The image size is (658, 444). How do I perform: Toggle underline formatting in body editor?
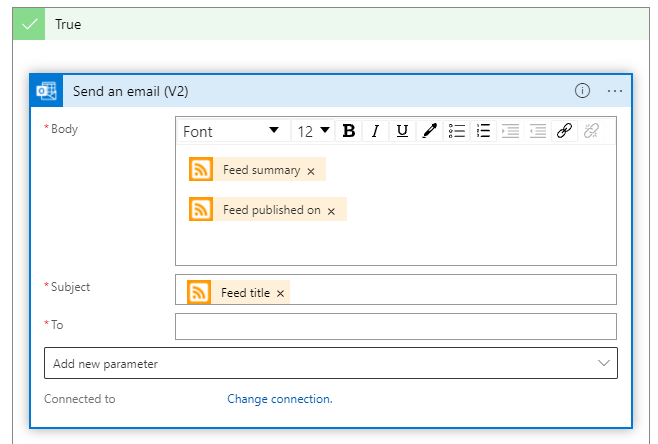[402, 131]
